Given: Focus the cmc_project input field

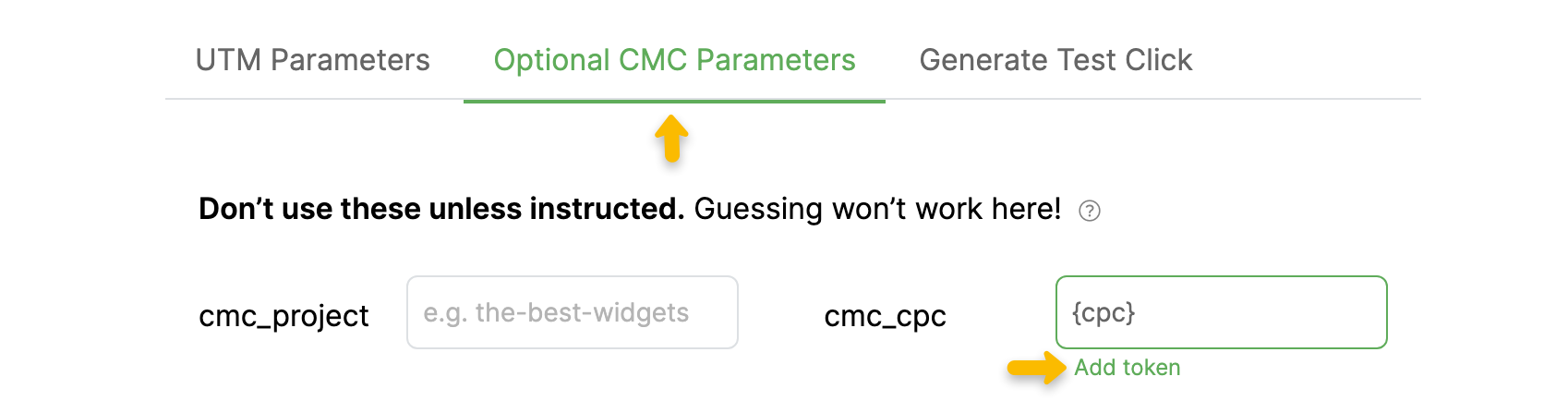Looking at the screenshot, I should tap(573, 312).
